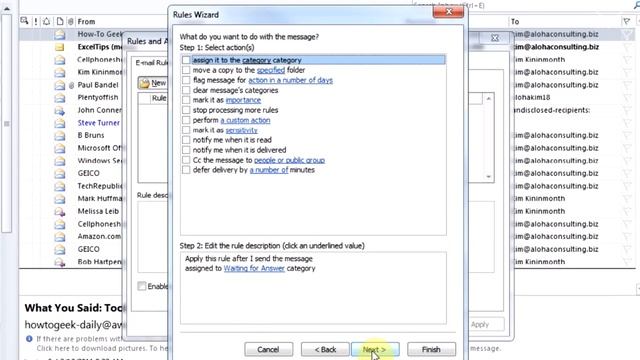This screenshot has width=640, height=360.
Task: Click envelope icon for Steve Turner message
Action: tap(60, 123)
